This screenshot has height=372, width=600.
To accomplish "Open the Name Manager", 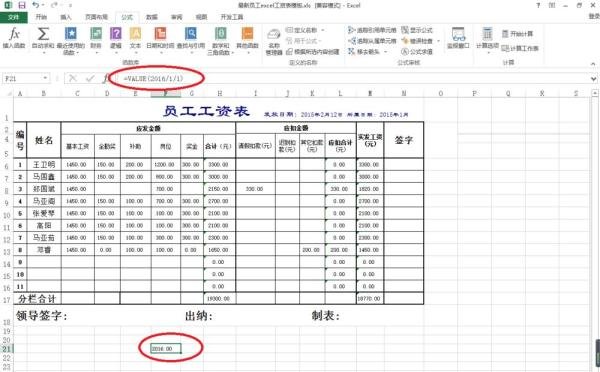I will pos(274,41).
